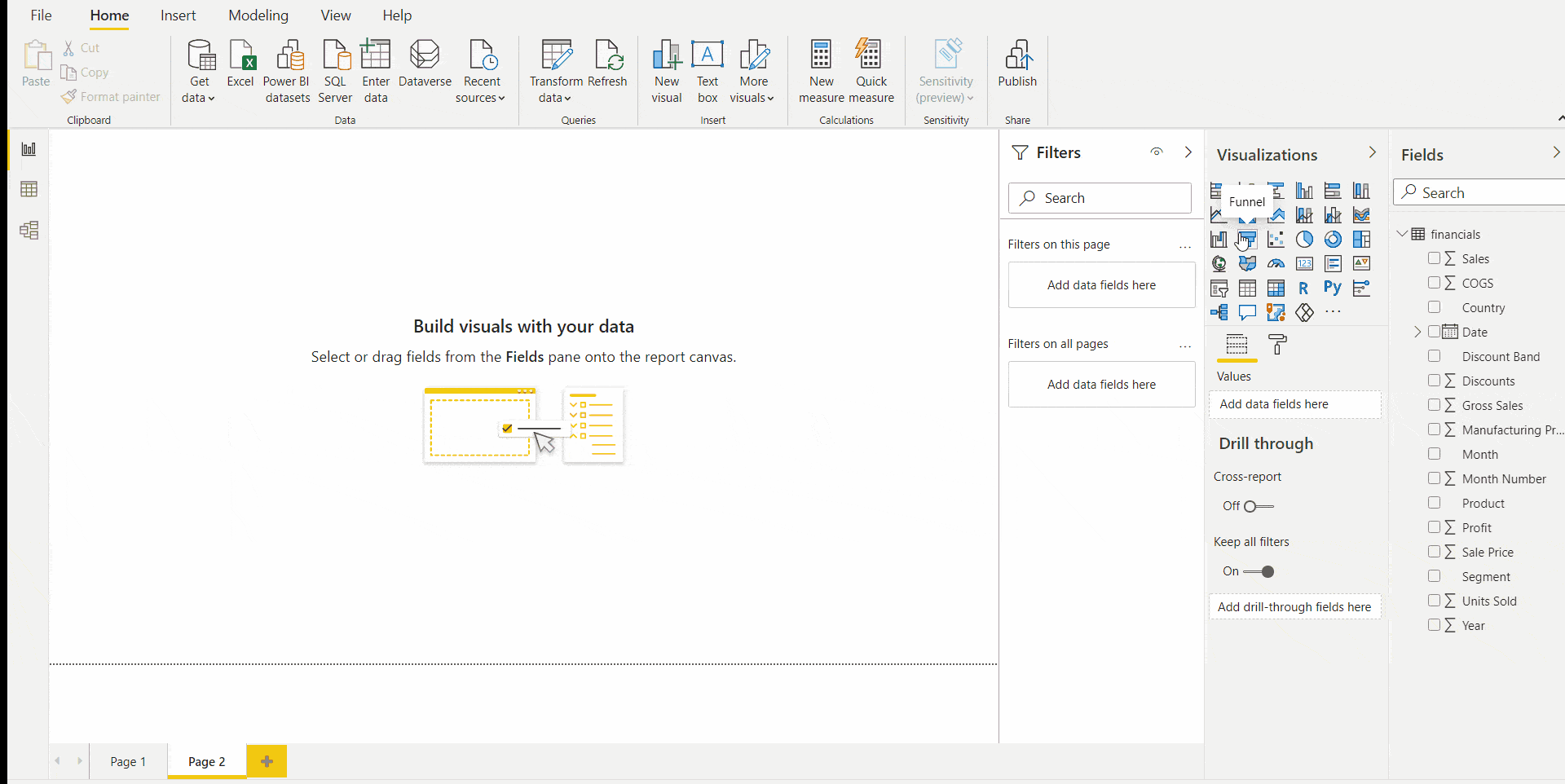
Task: Collapse the financials table
Action: click(x=1402, y=234)
